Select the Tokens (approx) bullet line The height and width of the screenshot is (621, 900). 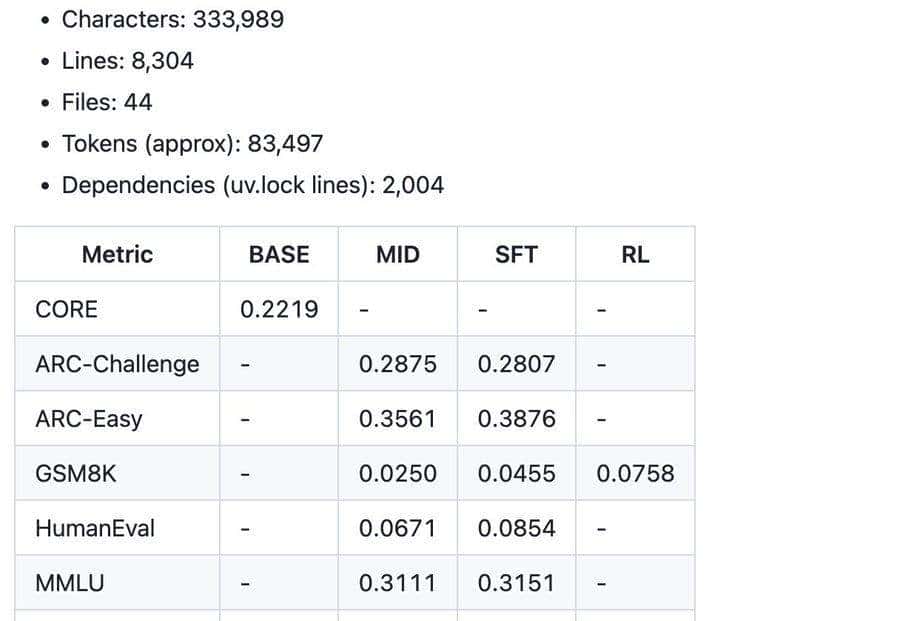pyautogui.click(x=192, y=144)
